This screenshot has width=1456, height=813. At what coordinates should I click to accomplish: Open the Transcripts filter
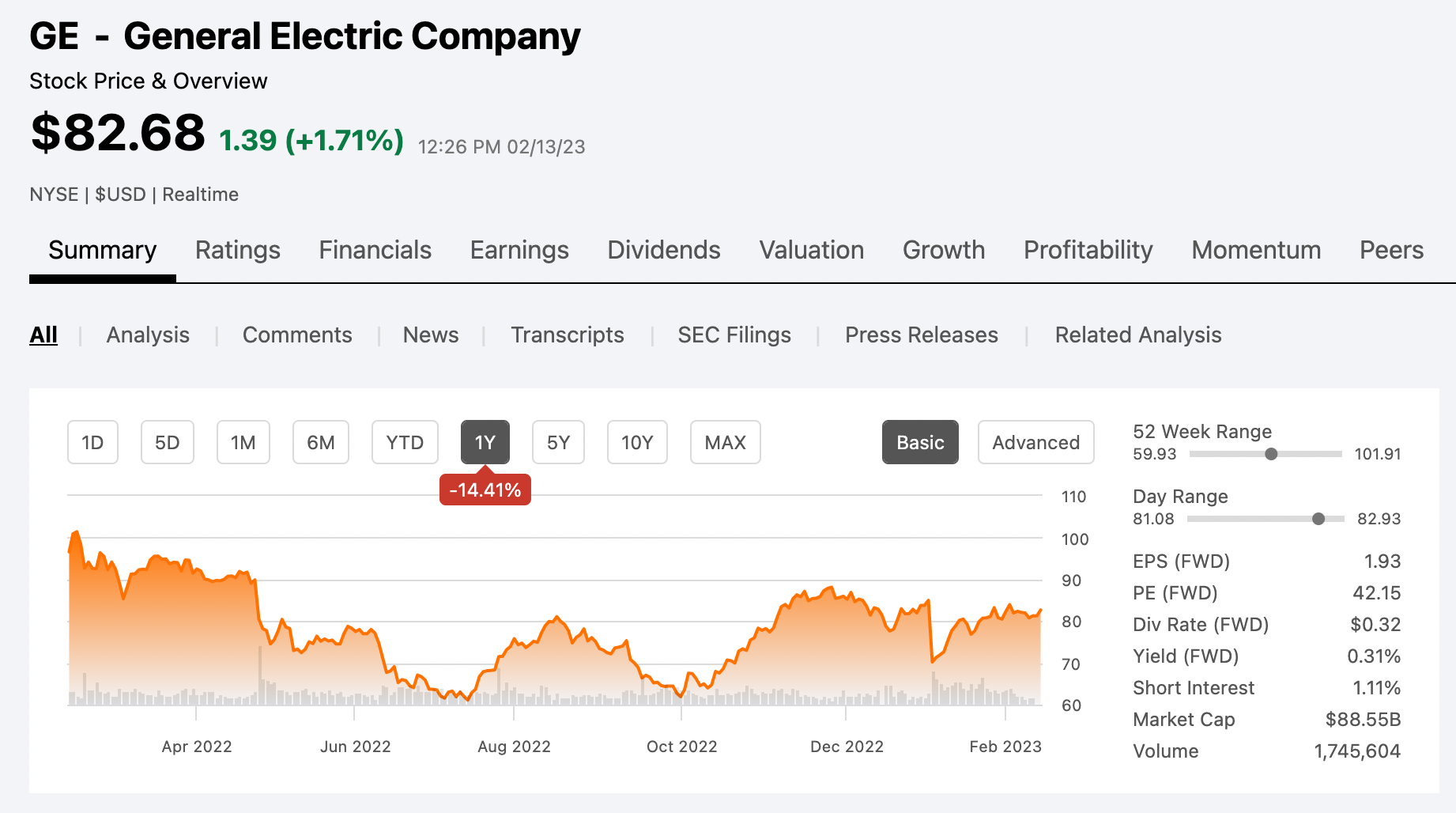coord(567,335)
